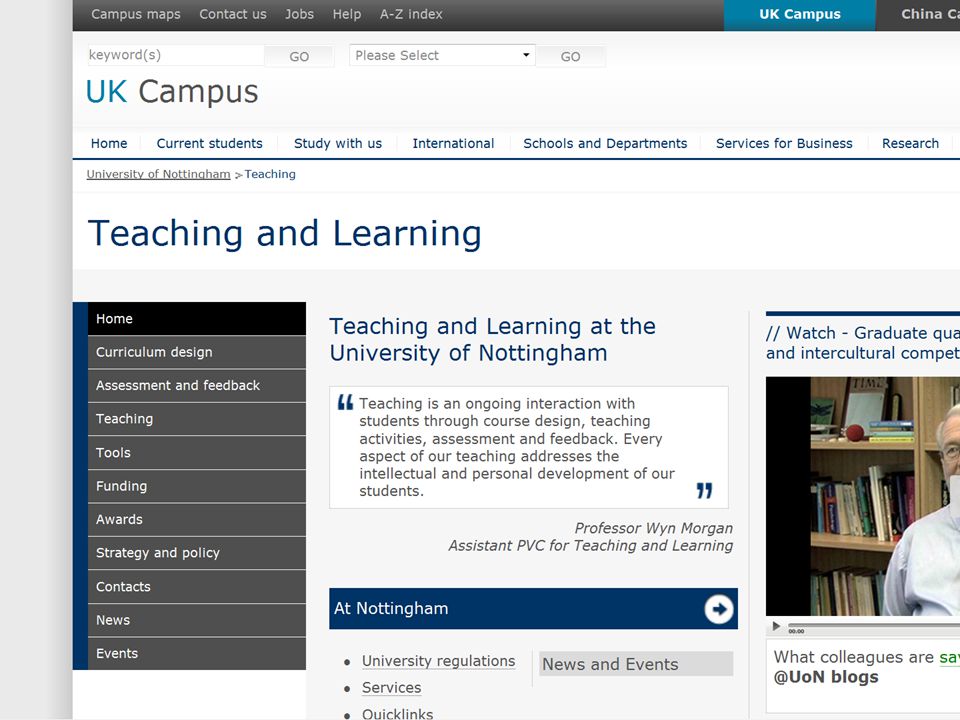The height and width of the screenshot is (720, 960).
Task: Open International menu item
Action: tap(453, 143)
